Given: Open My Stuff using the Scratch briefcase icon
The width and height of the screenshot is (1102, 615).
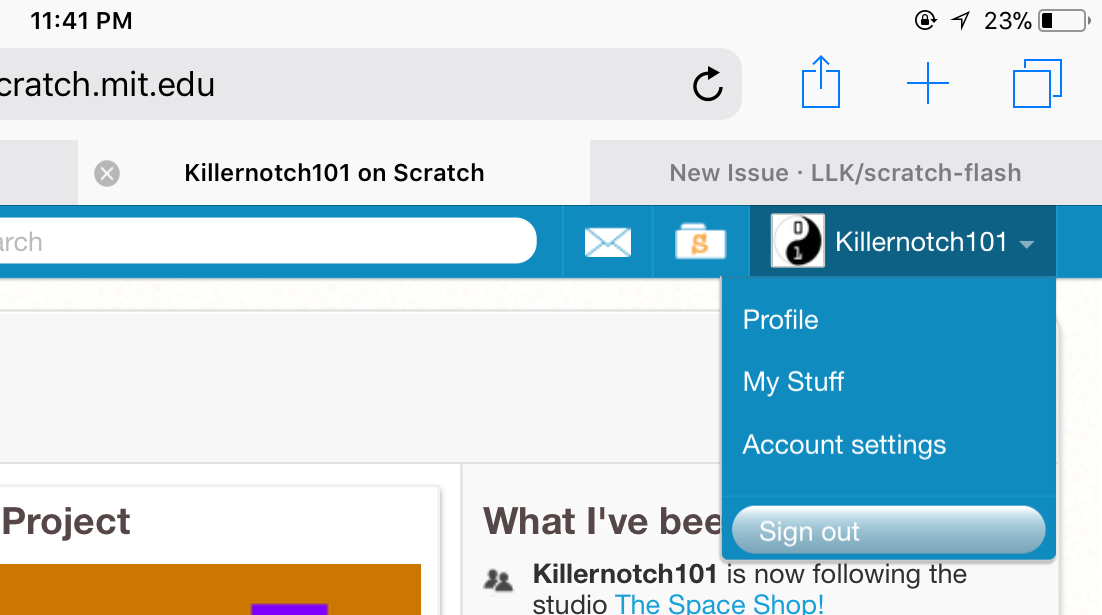Looking at the screenshot, I should [701, 241].
